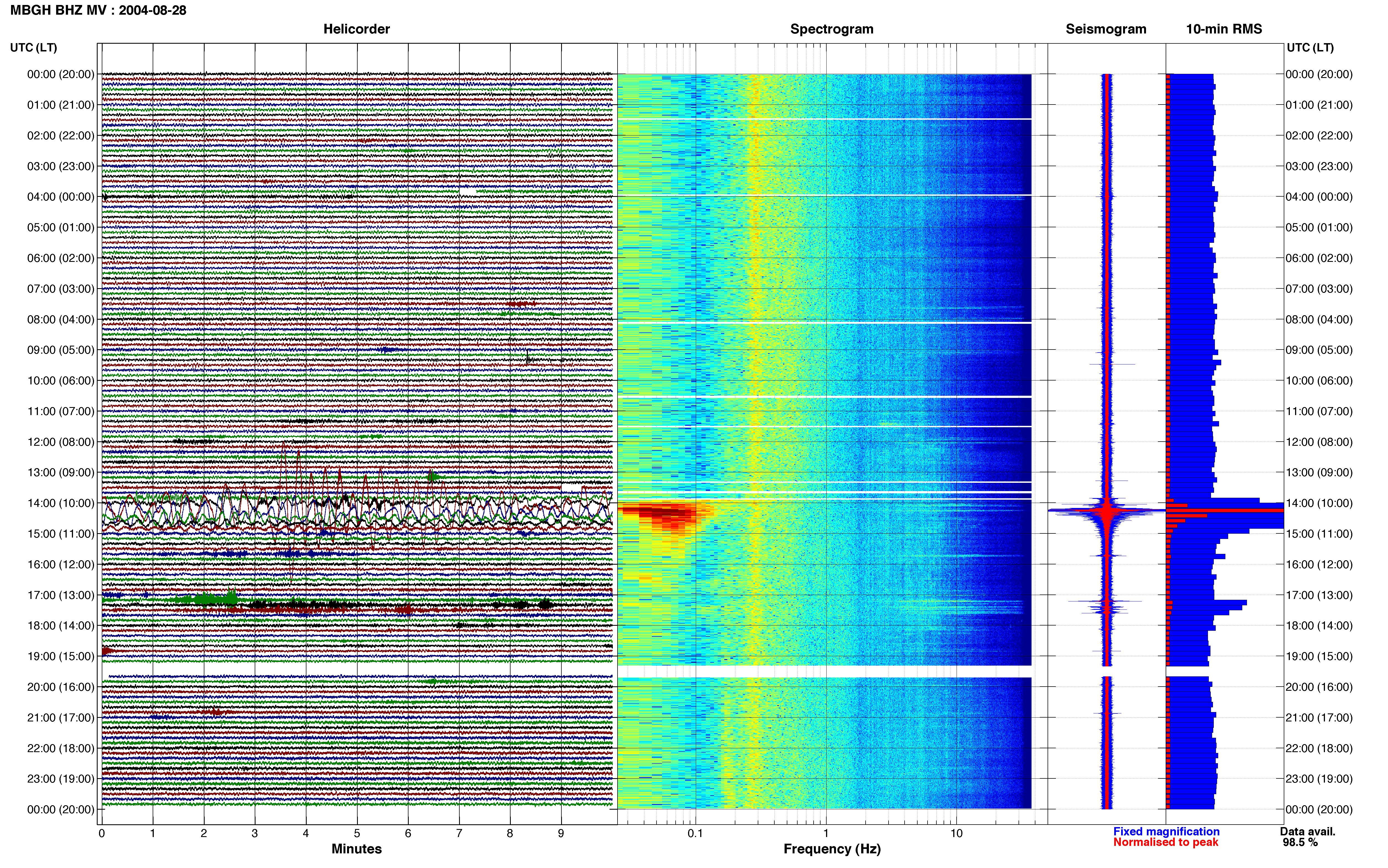The image size is (1388, 868).
Task: Select the 'Spectrogram' panel heading
Action: [832, 29]
